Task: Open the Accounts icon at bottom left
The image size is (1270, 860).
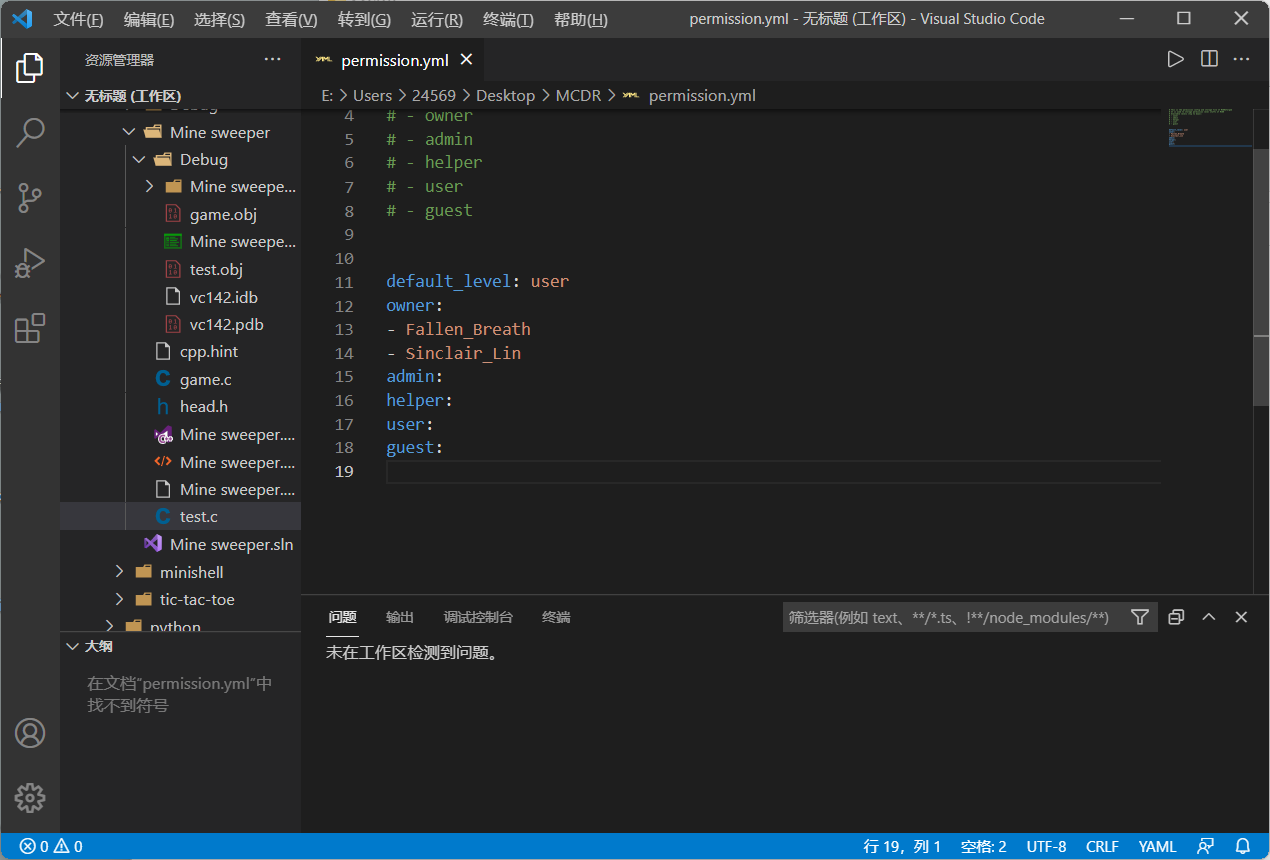Action: tap(30, 733)
